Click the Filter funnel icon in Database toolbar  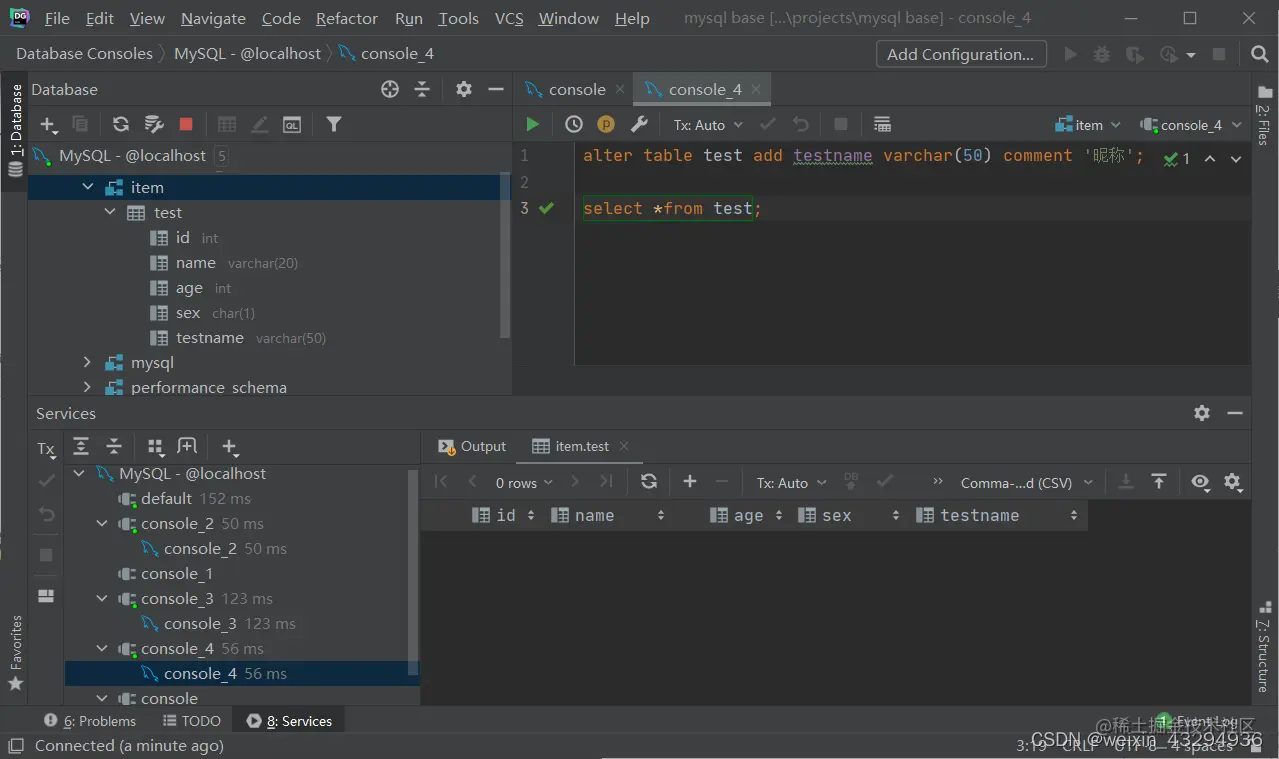pos(334,124)
